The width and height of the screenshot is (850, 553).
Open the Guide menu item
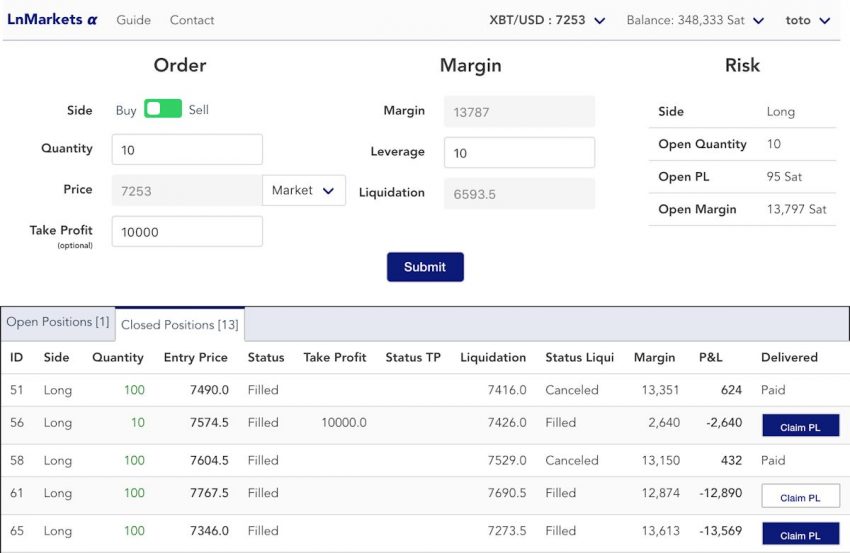134,20
